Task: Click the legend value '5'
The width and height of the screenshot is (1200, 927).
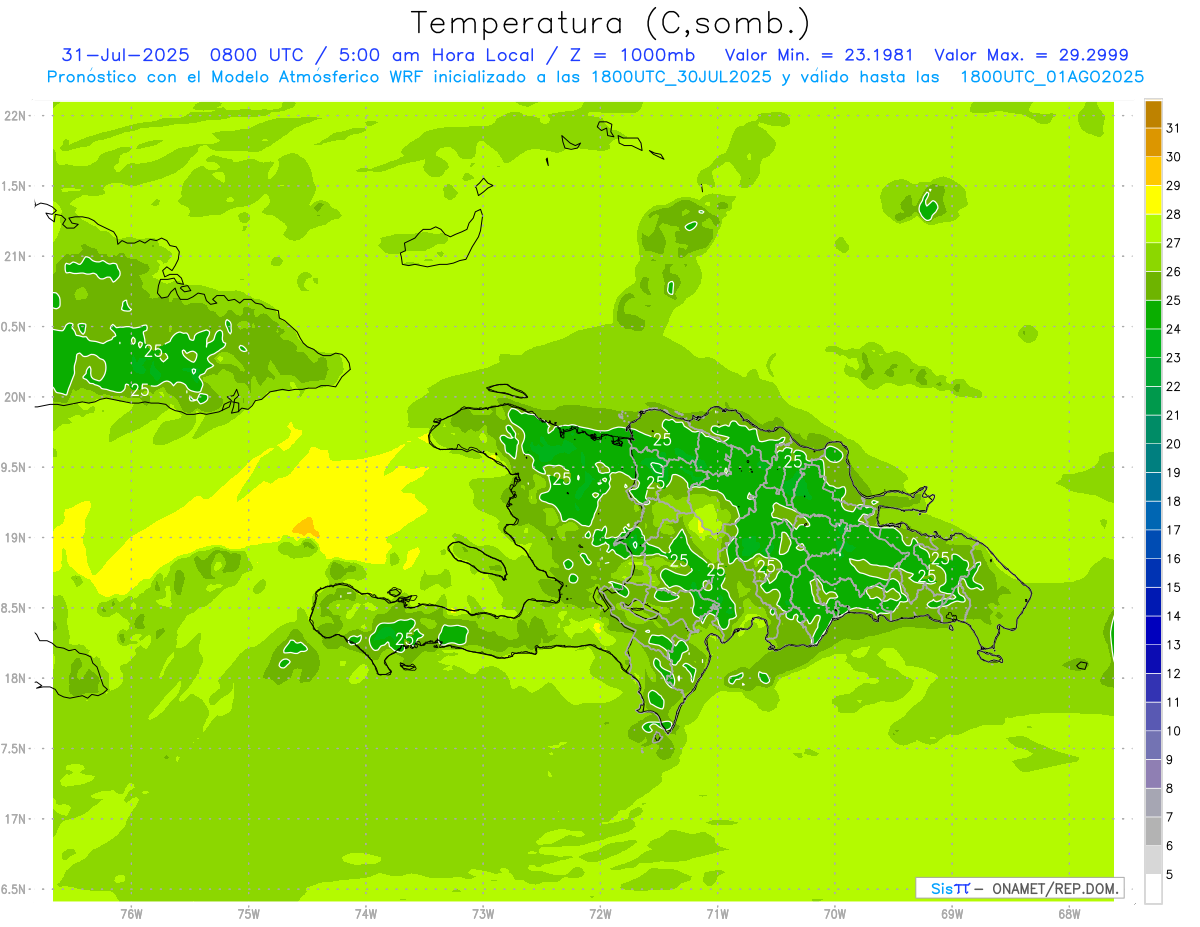Action: (x=1170, y=874)
